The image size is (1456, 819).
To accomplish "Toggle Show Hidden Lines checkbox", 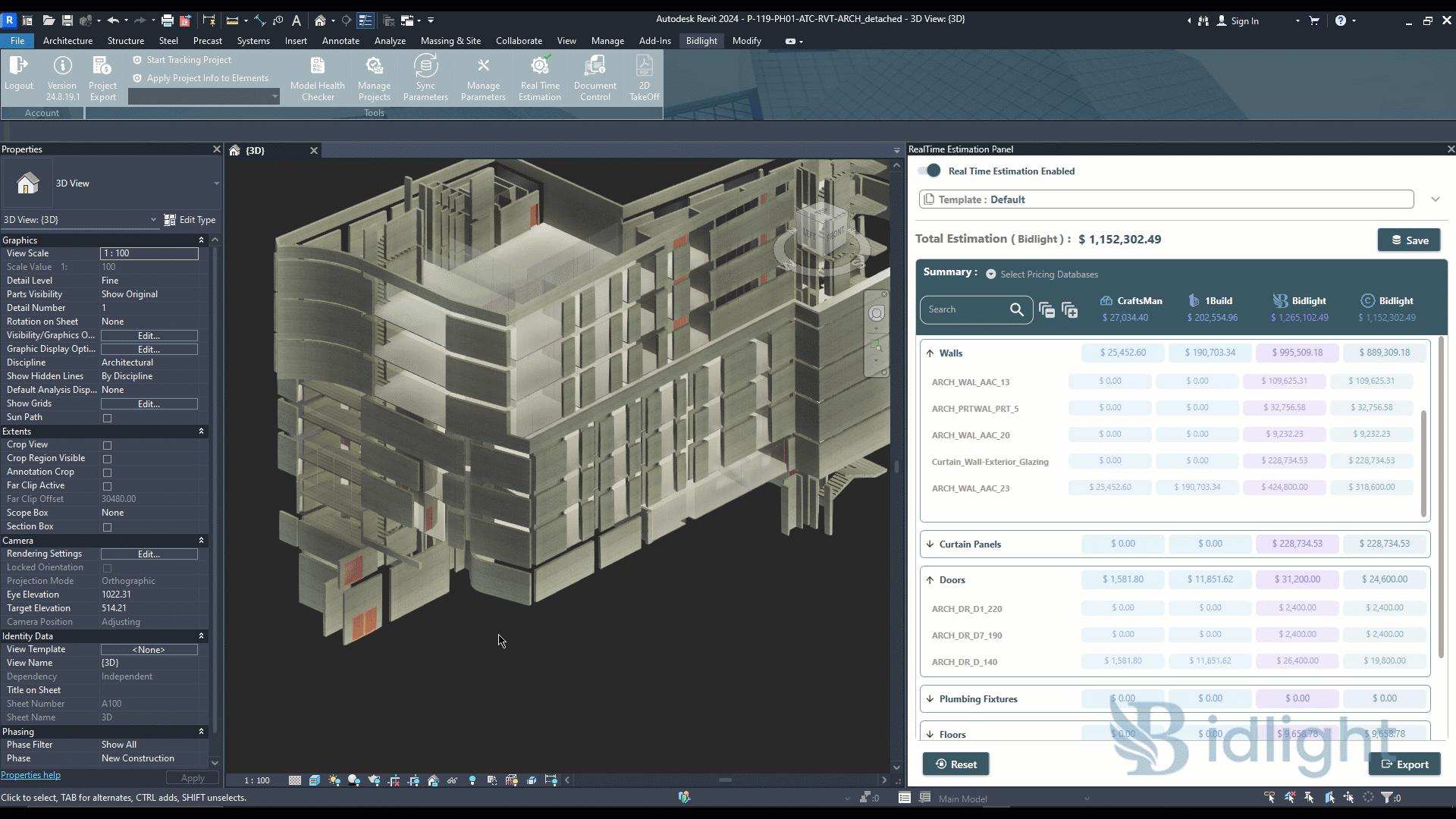I will click(x=150, y=376).
